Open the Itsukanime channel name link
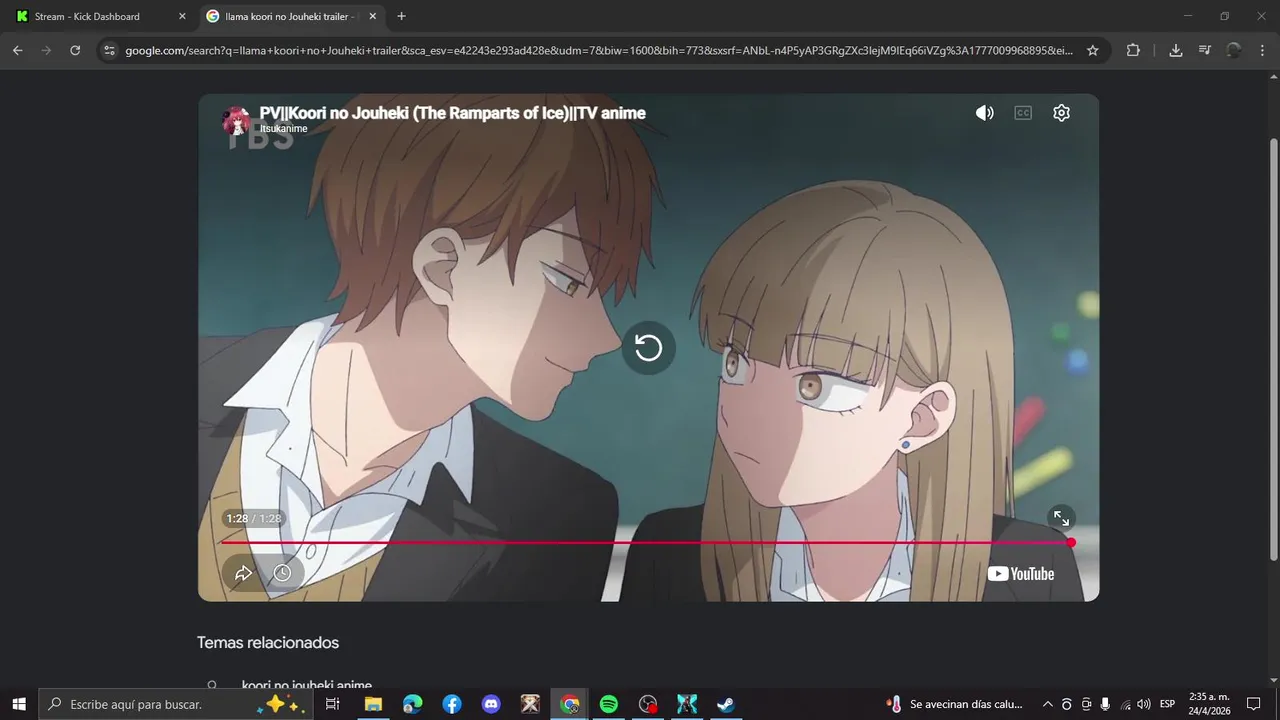Viewport: 1280px width, 720px height. 283,129
